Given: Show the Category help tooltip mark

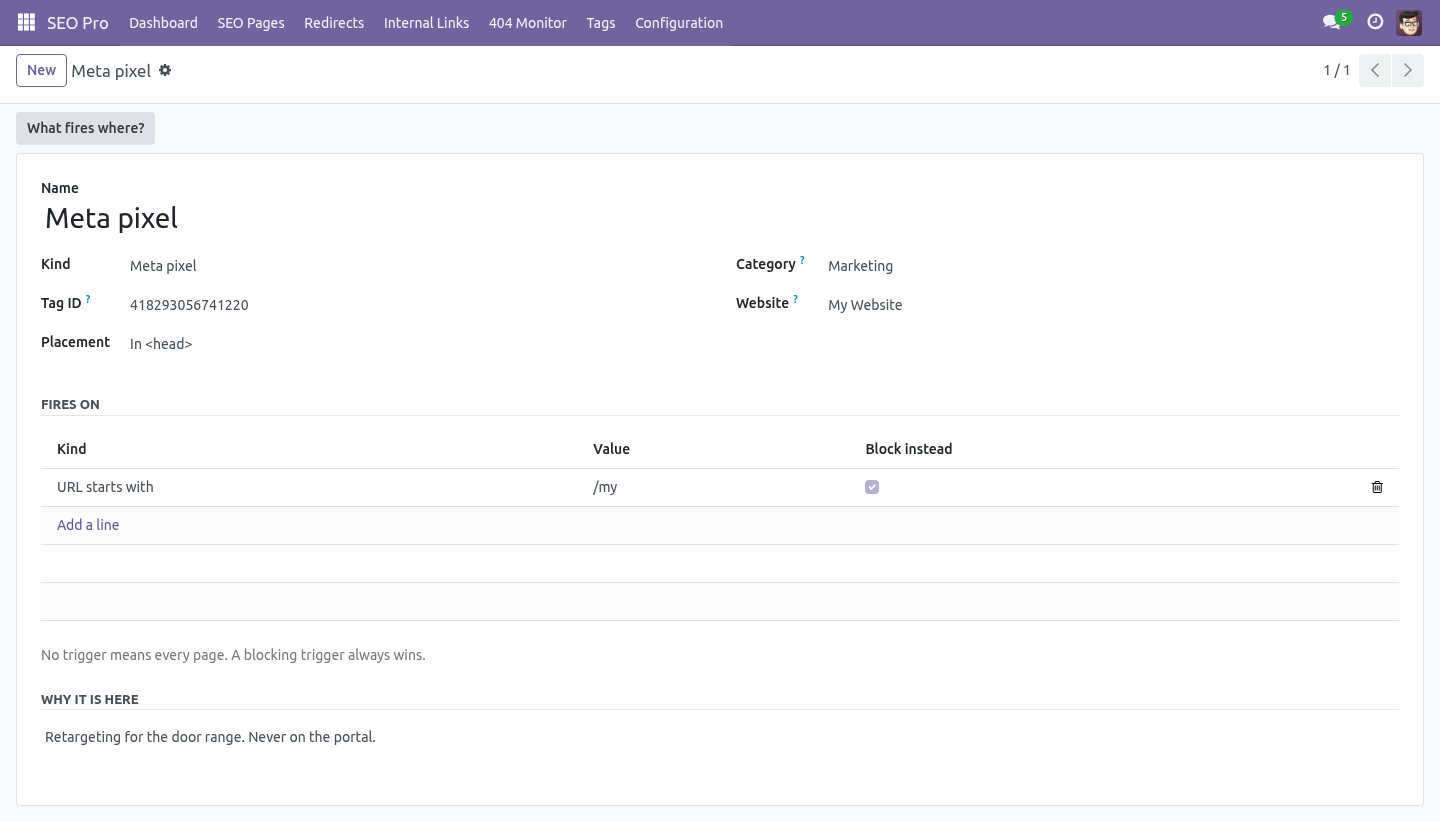Looking at the screenshot, I should pyautogui.click(x=802, y=260).
